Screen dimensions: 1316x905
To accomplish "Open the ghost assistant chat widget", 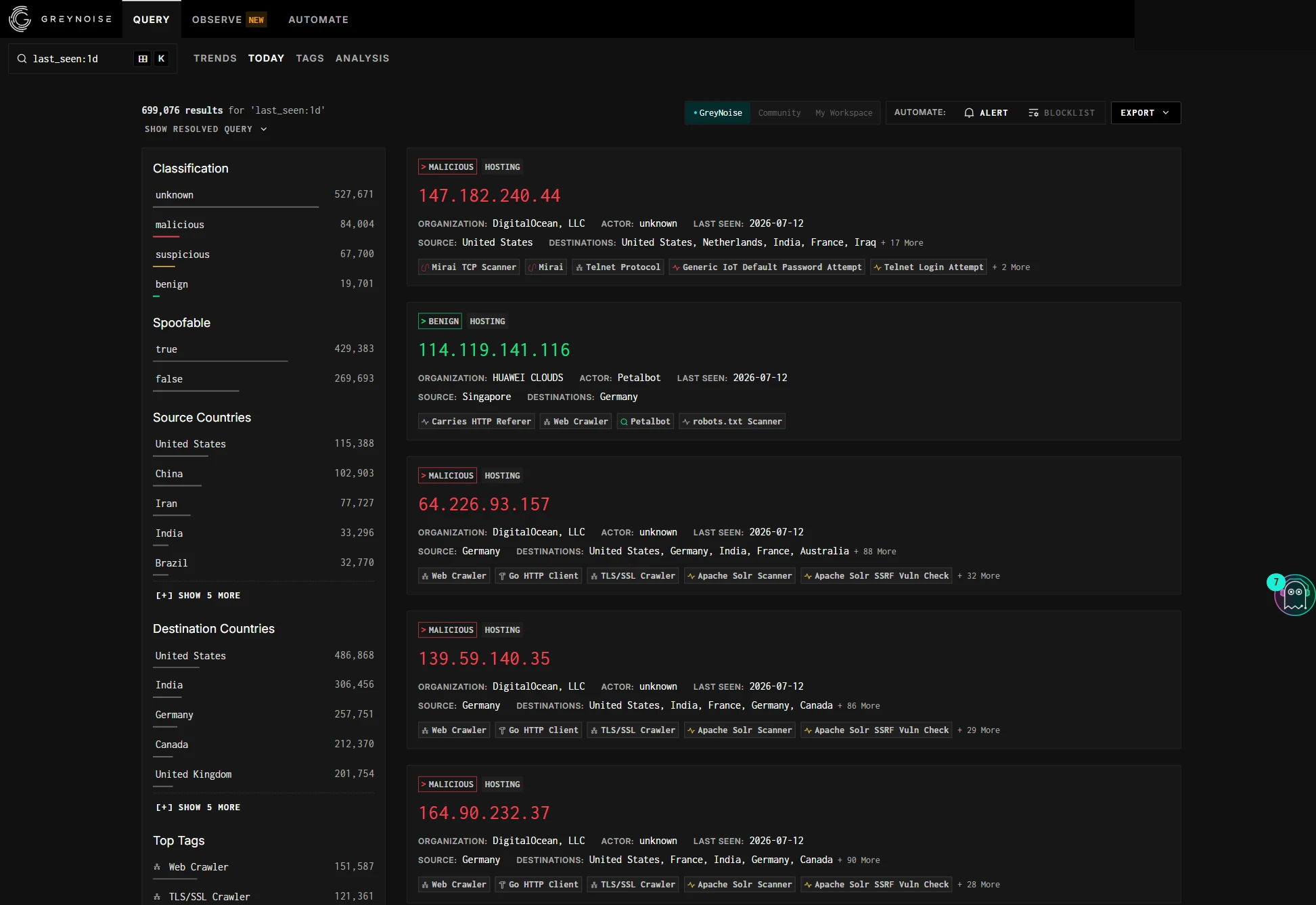I will tap(1294, 595).
